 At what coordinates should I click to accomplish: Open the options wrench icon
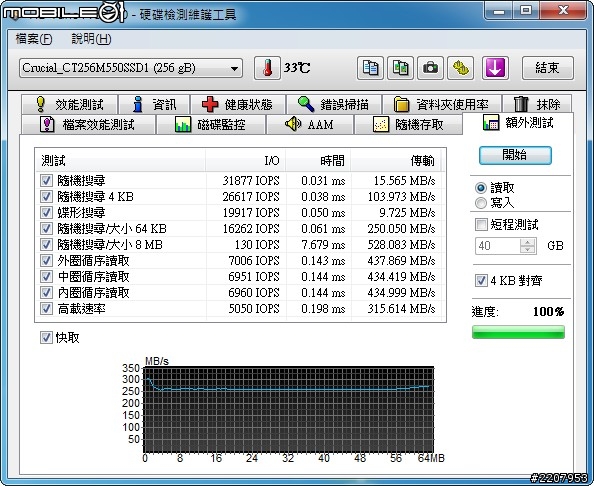[x=461, y=68]
